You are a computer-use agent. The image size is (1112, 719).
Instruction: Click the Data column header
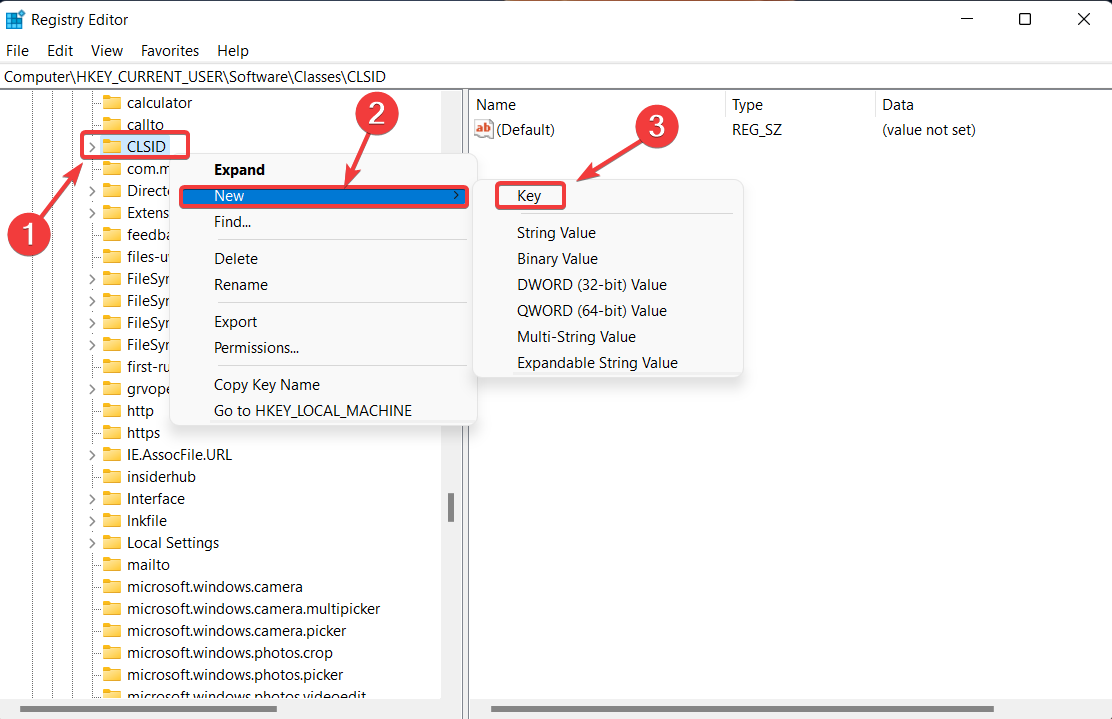click(x=898, y=105)
